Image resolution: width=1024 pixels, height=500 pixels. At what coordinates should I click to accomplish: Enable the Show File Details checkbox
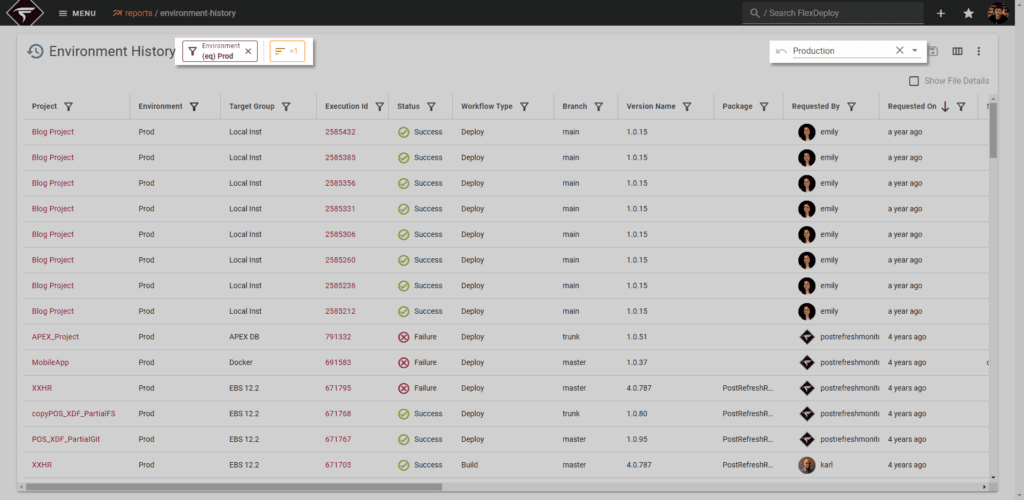(x=914, y=81)
